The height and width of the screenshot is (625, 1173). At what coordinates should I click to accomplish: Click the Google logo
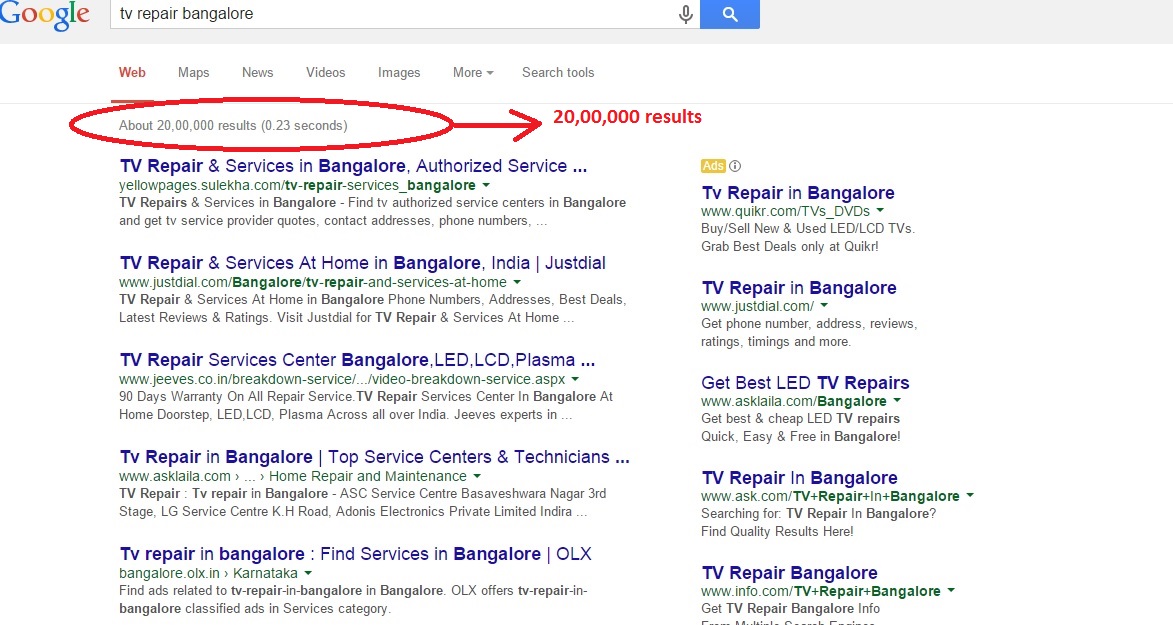pos(44,14)
